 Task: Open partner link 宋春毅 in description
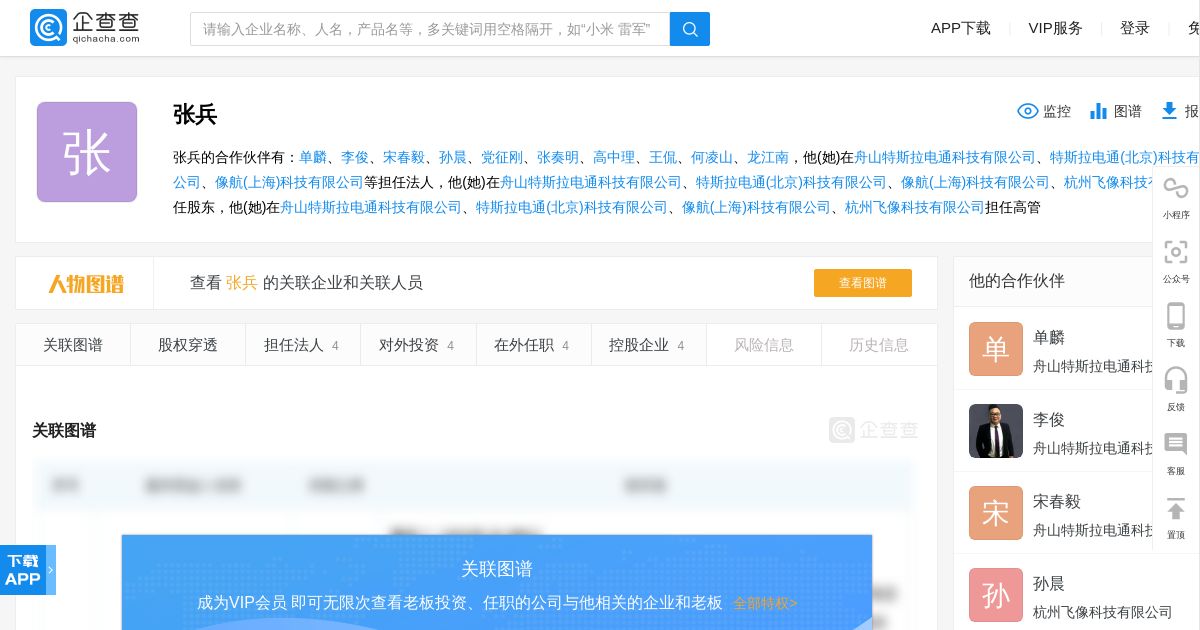404,157
